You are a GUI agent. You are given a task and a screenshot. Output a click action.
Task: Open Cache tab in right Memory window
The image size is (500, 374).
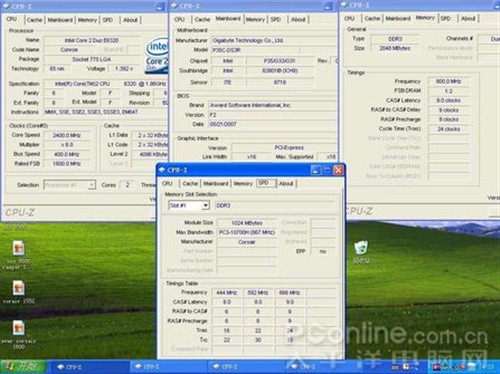372,18
